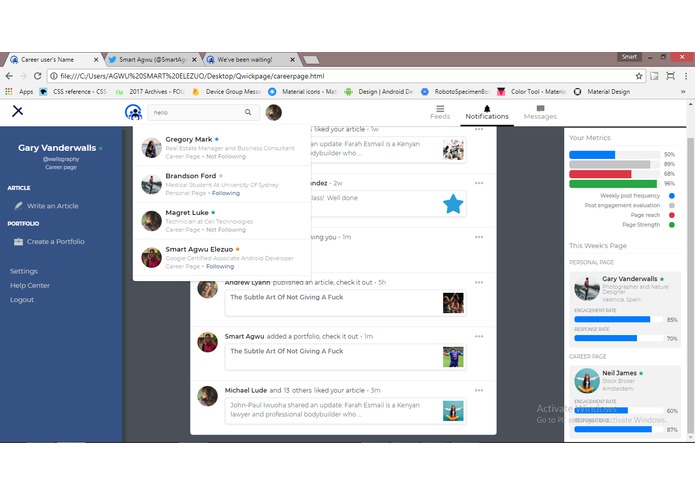Reload the page with refresh icon

(38, 76)
